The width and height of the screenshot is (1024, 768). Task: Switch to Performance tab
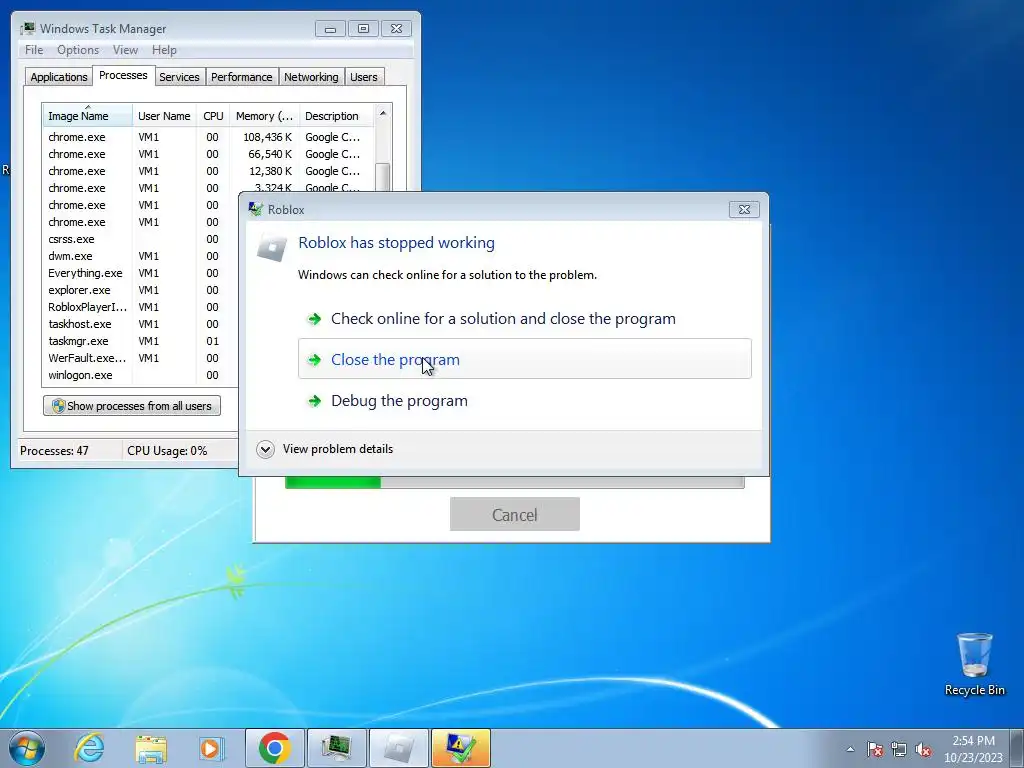[242, 77]
